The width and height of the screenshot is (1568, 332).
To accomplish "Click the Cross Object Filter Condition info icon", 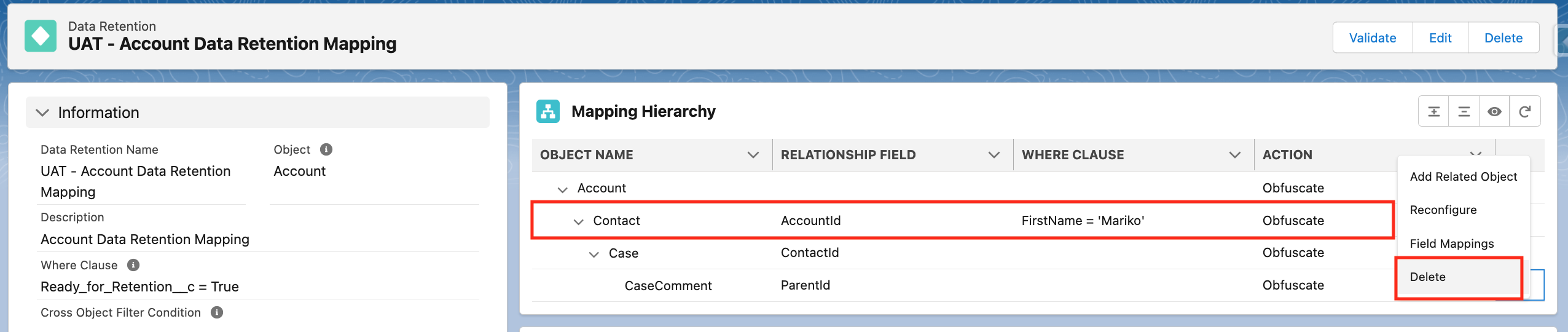I will pos(217,312).
